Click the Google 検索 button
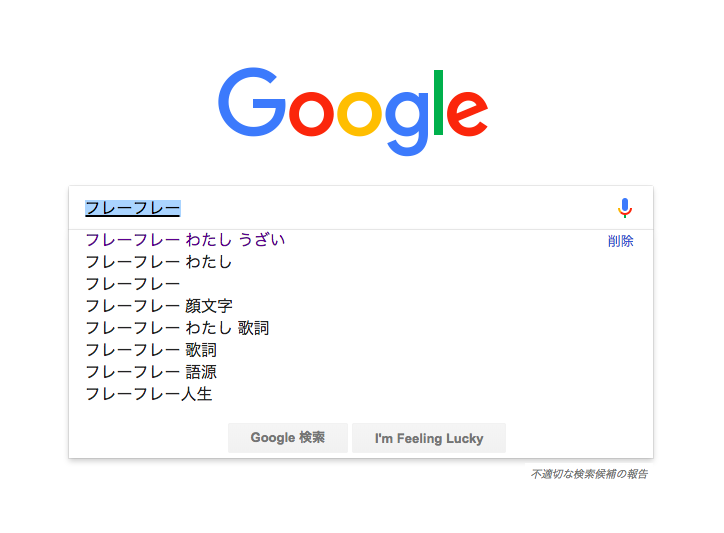 tap(288, 438)
